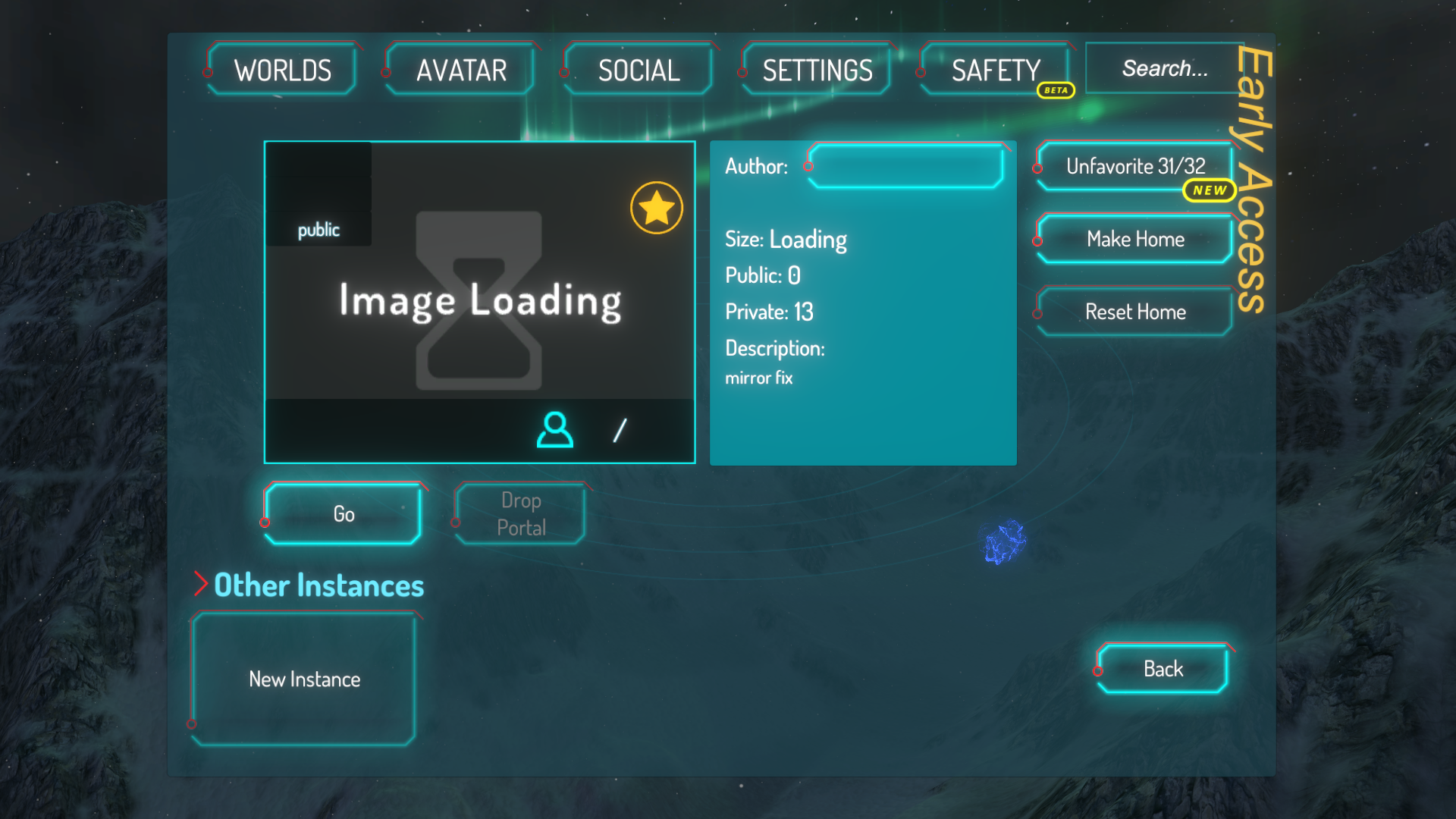Go to the Safety tab

(x=996, y=70)
